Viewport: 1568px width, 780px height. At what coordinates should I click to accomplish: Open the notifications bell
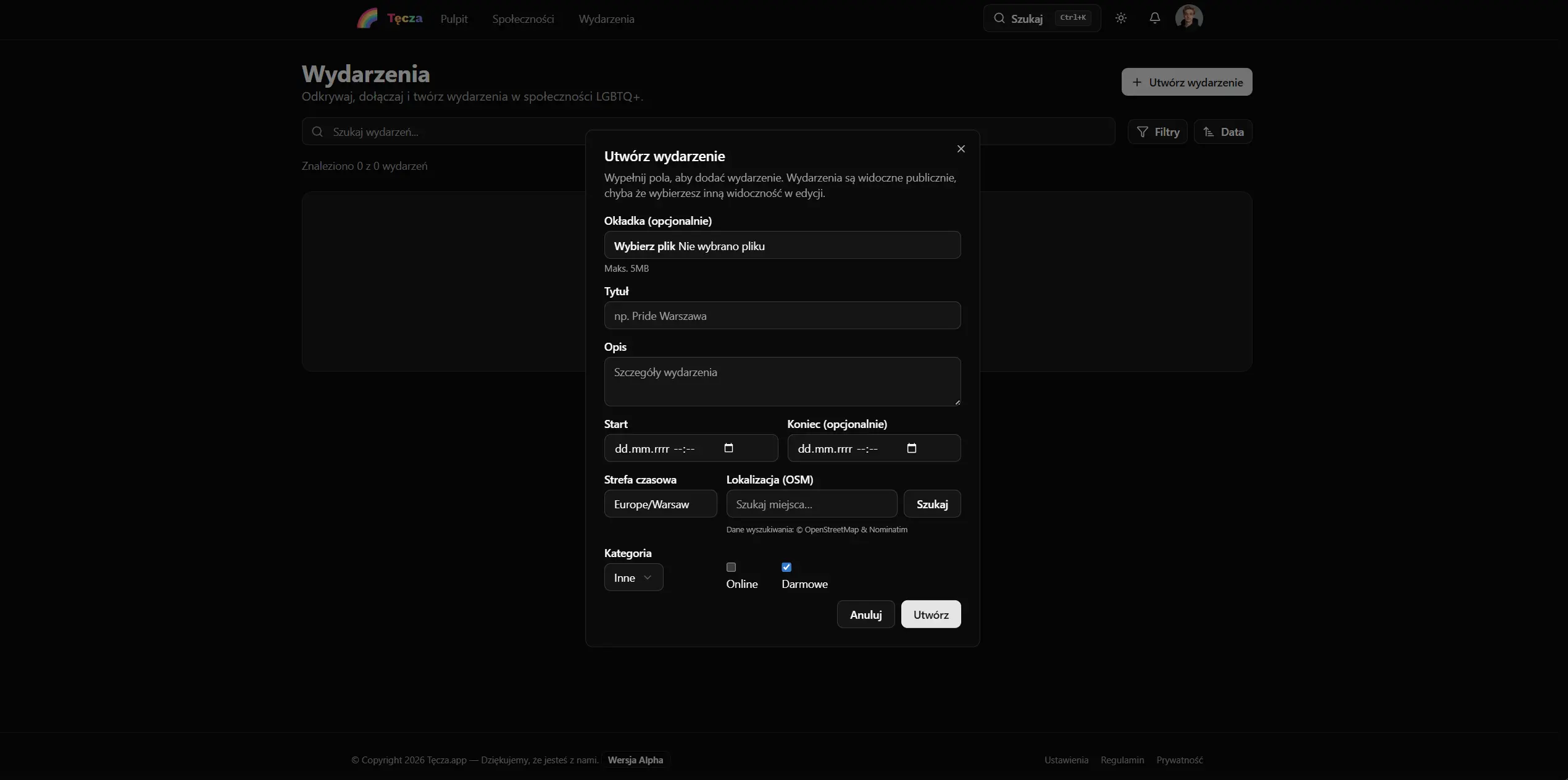point(1154,18)
